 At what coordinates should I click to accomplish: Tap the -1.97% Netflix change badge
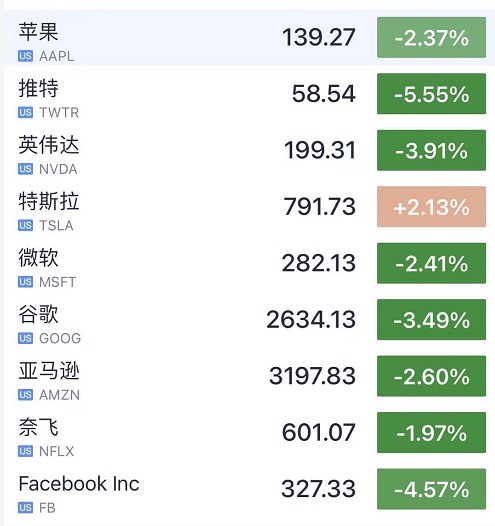431,433
